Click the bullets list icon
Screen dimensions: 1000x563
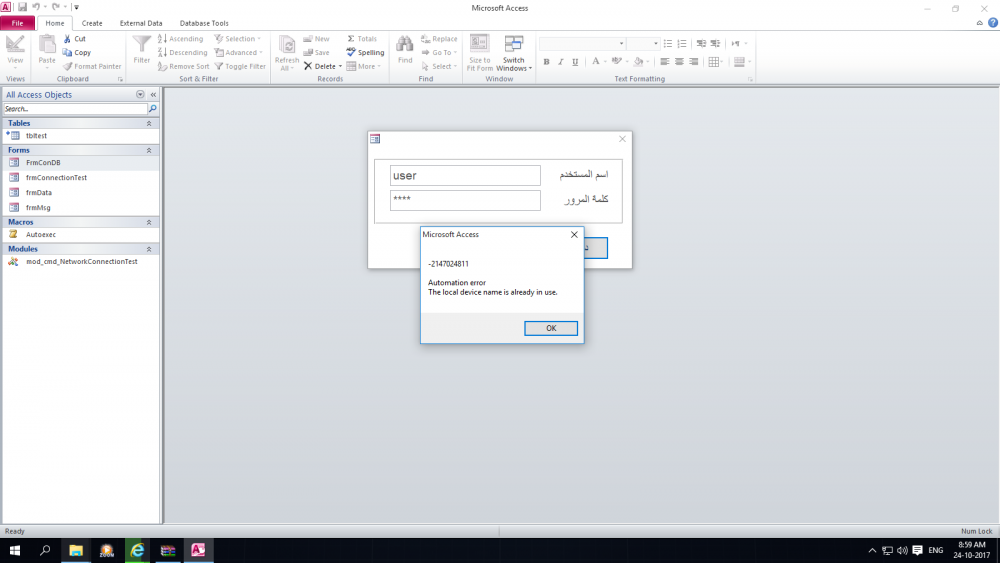(668, 43)
